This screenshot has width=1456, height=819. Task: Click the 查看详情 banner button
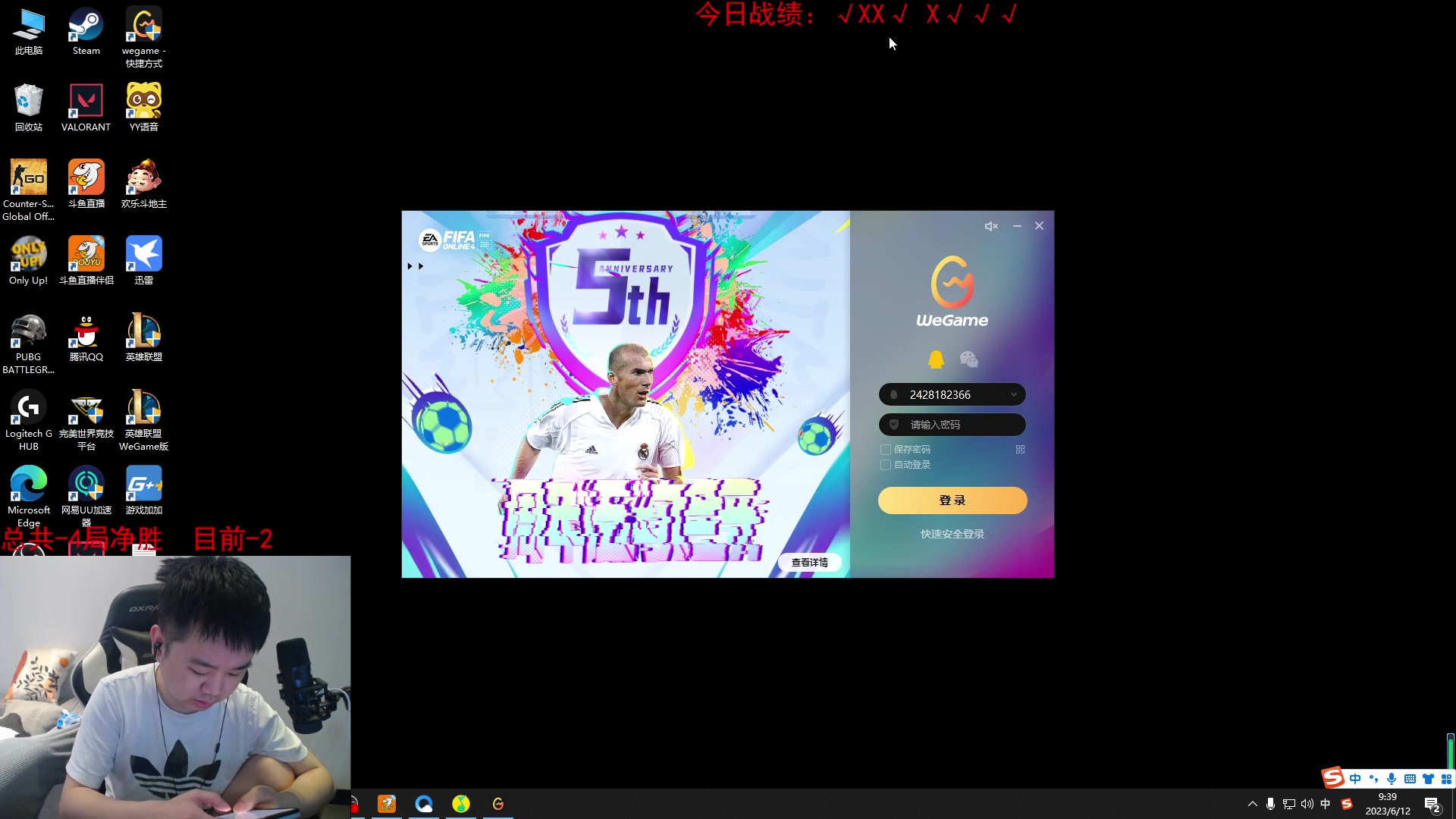(x=810, y=562)
